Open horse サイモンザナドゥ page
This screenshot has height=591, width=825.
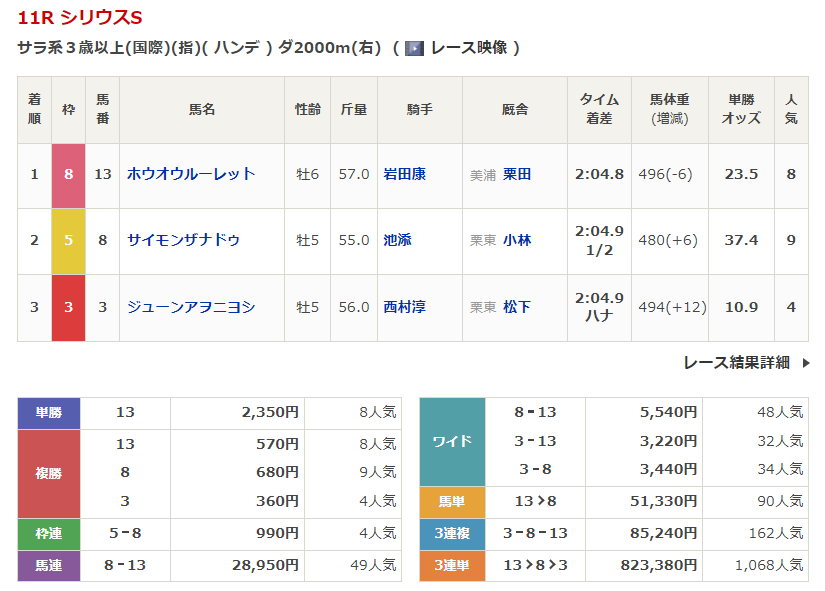[x=183, y=240]
